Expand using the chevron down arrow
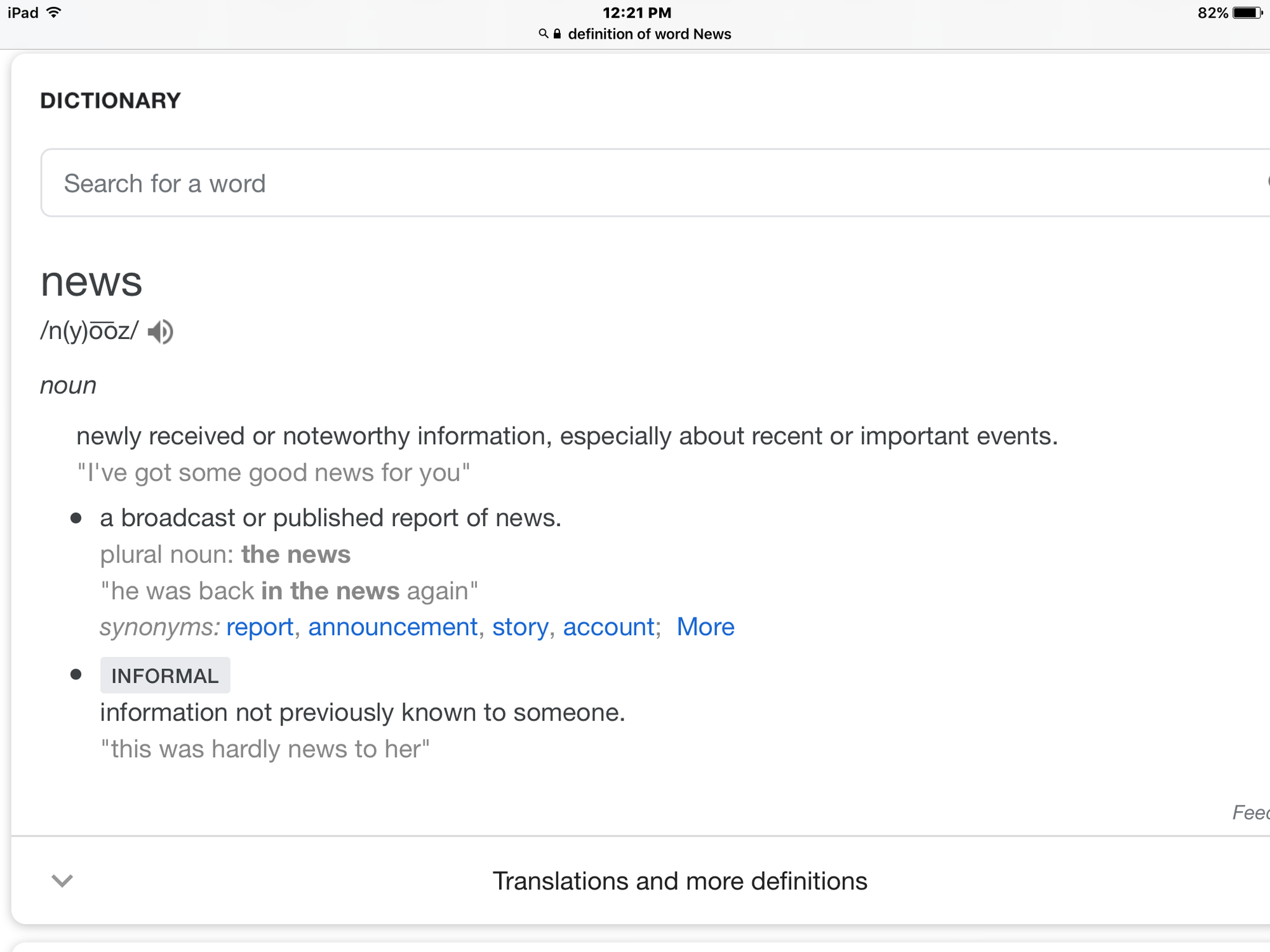Viewport: 1270px width, 952px height. [62, 880]
